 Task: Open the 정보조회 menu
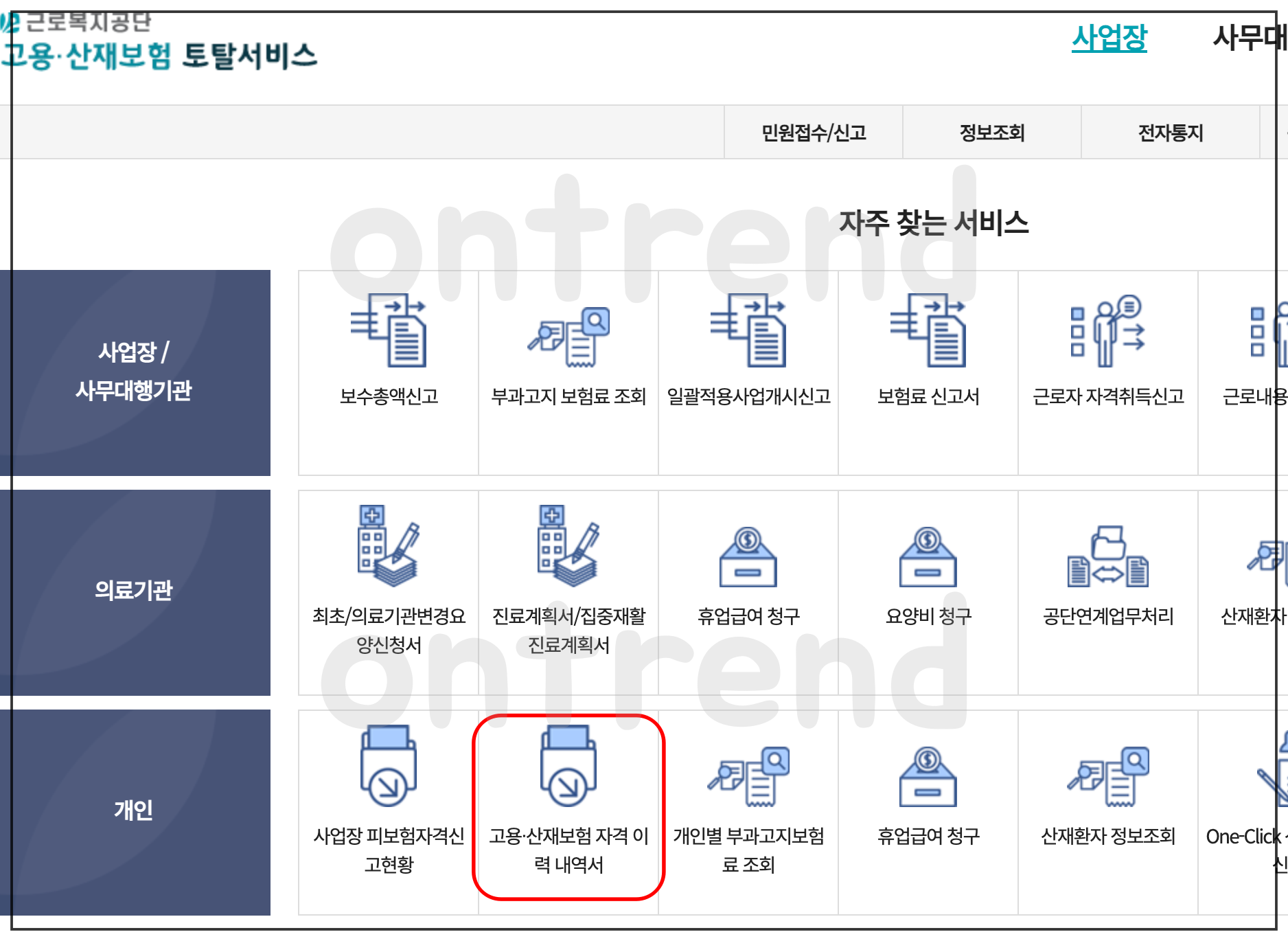(992, 132)
